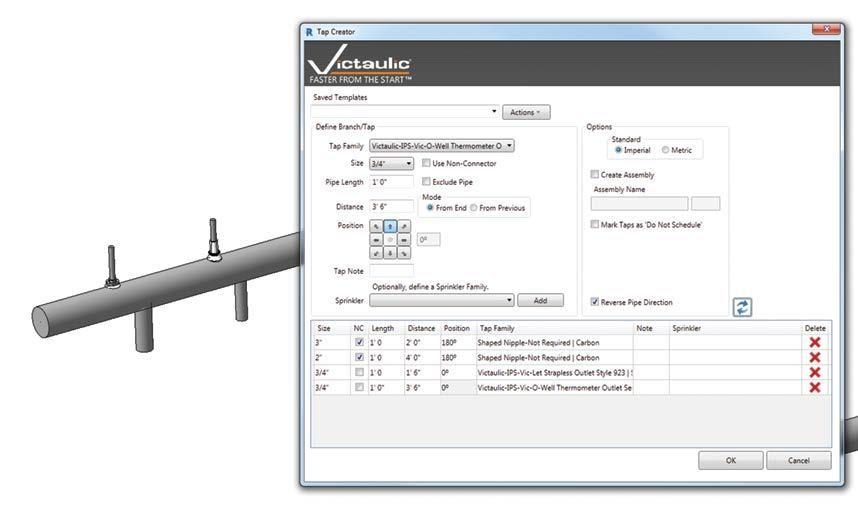The height and width of the screenshot is (519, 858).
Task: Close the Tap Creator dialog
Action: (x=826, y=29)
